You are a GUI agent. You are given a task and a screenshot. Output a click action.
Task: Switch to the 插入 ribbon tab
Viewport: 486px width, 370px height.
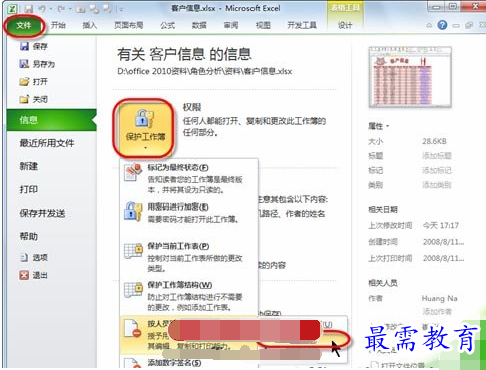click(x=89, y=25)
